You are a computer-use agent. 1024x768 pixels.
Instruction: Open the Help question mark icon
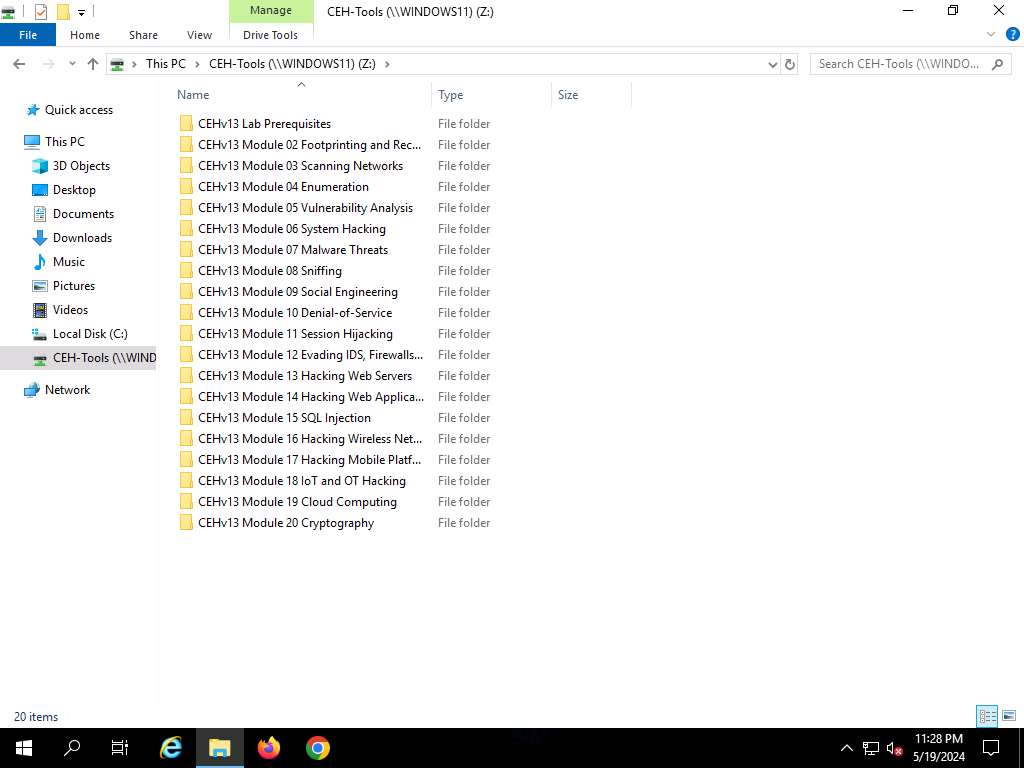(1008, 34)
